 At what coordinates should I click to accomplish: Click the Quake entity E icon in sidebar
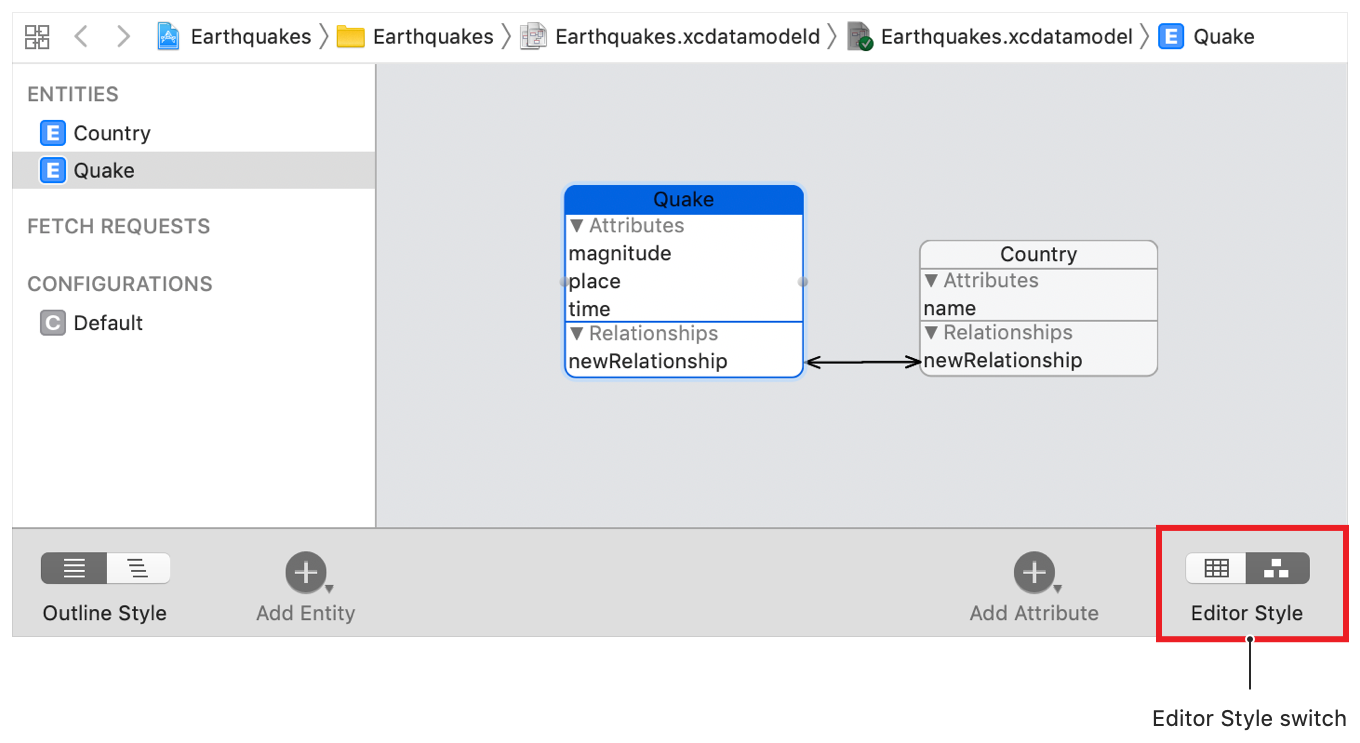click(x=52, y=170)
